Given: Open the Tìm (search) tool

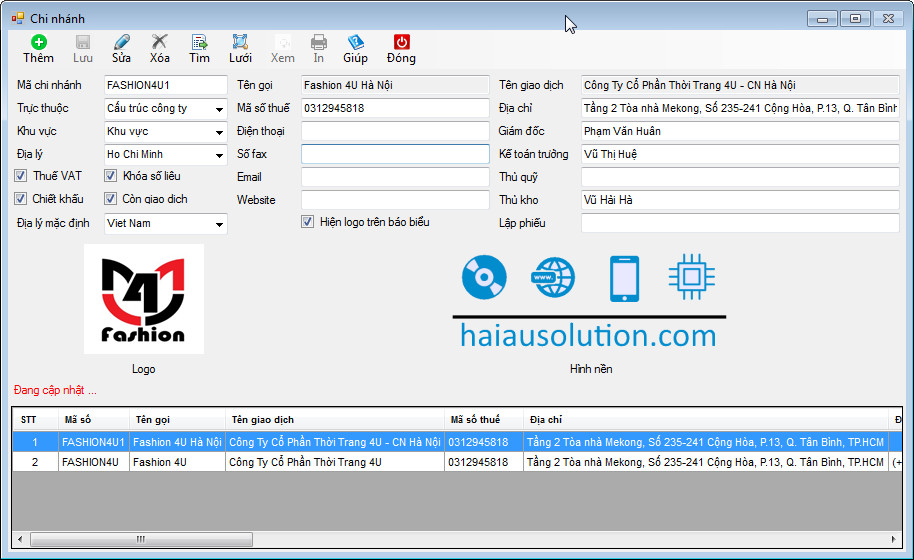Looking at the screenshot, I should [199, 42].
